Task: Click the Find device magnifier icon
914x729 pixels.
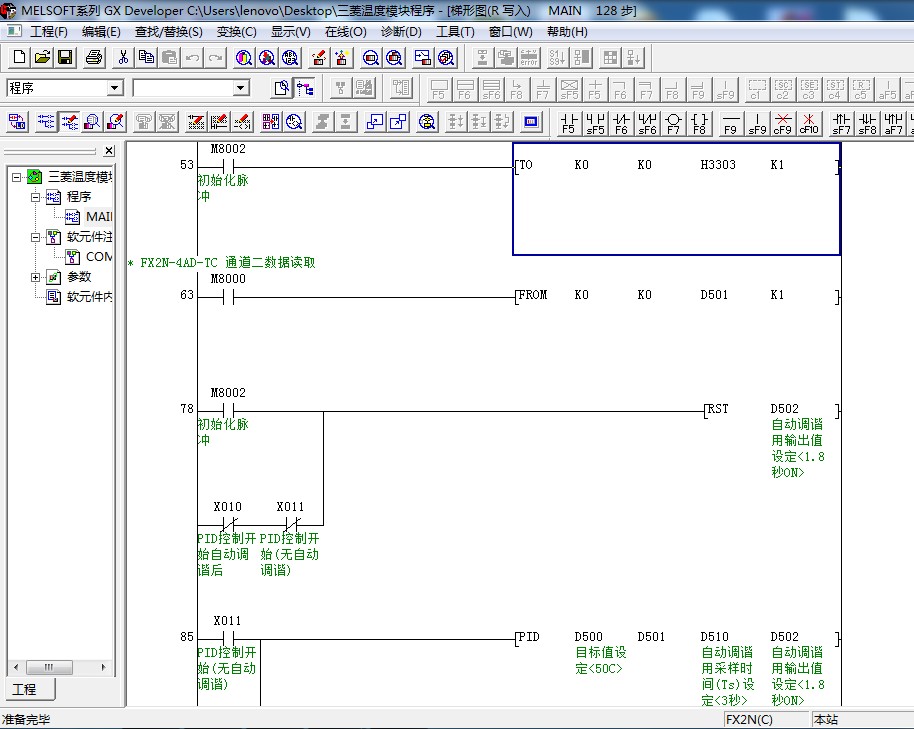Action: [244, 57]
